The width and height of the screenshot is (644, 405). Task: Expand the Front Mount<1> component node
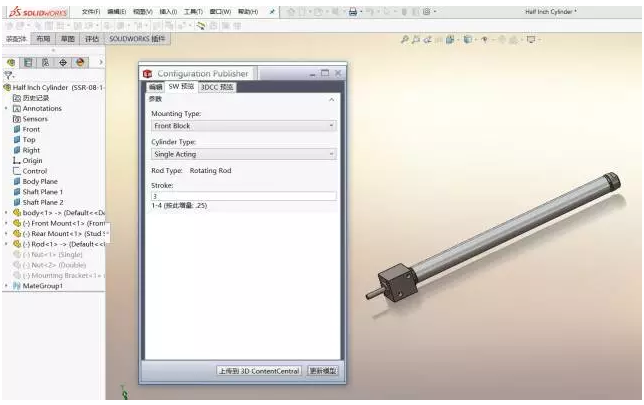tap(6, 223)
